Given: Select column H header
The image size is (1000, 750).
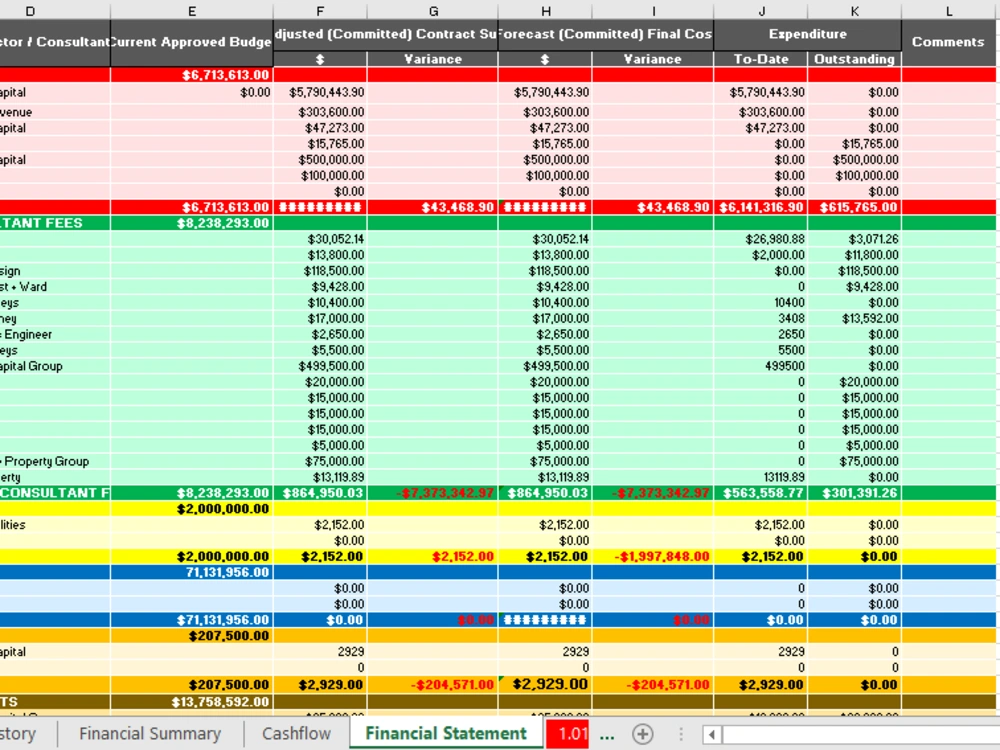Looking at the screenshot, I should click(545, 11).
